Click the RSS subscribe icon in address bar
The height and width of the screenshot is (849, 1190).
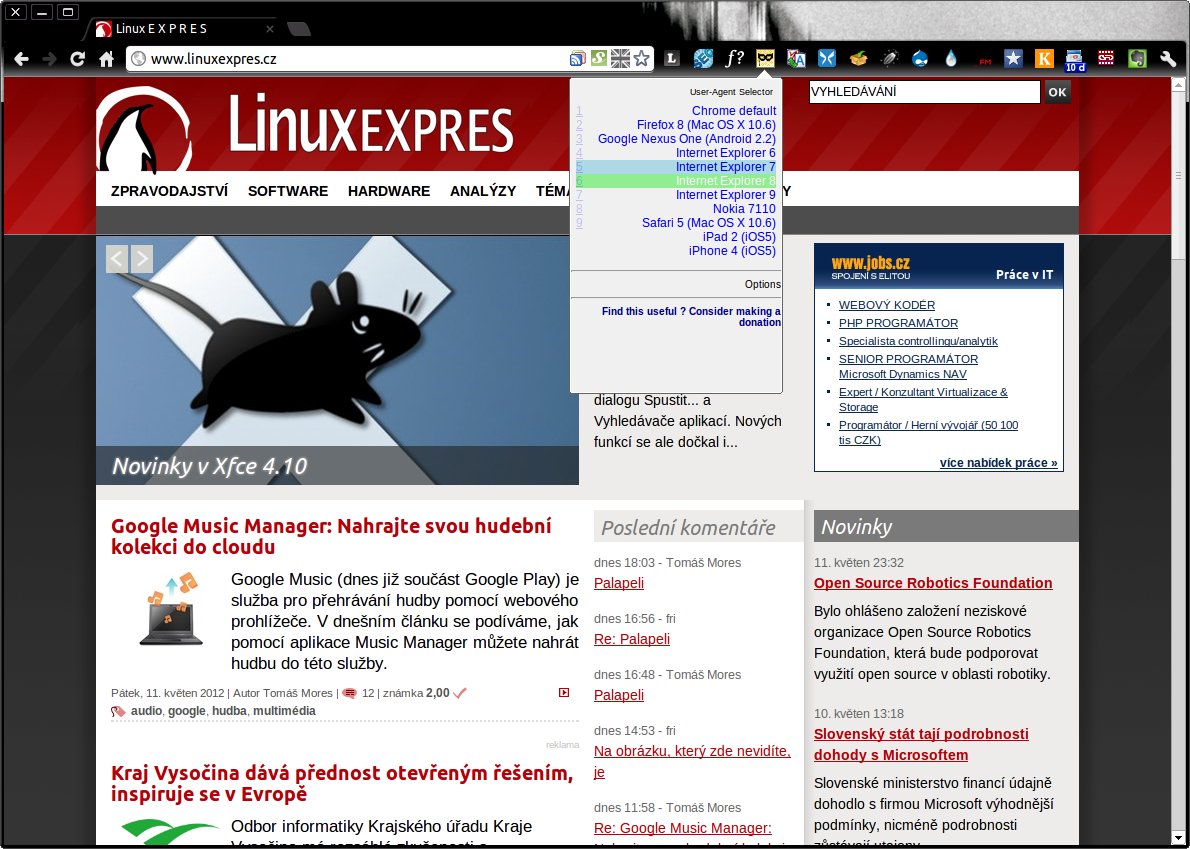(x=578, y=58)
